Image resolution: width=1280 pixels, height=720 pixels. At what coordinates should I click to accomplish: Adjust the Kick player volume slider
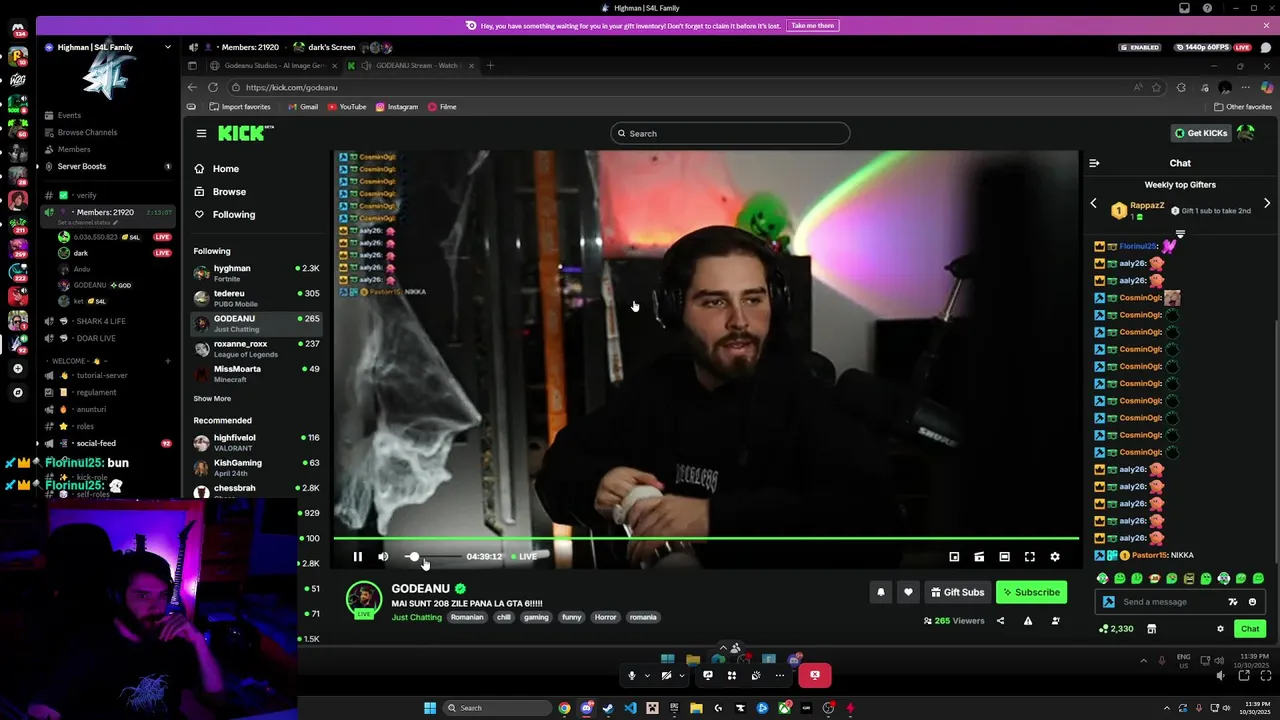(434, 557)
